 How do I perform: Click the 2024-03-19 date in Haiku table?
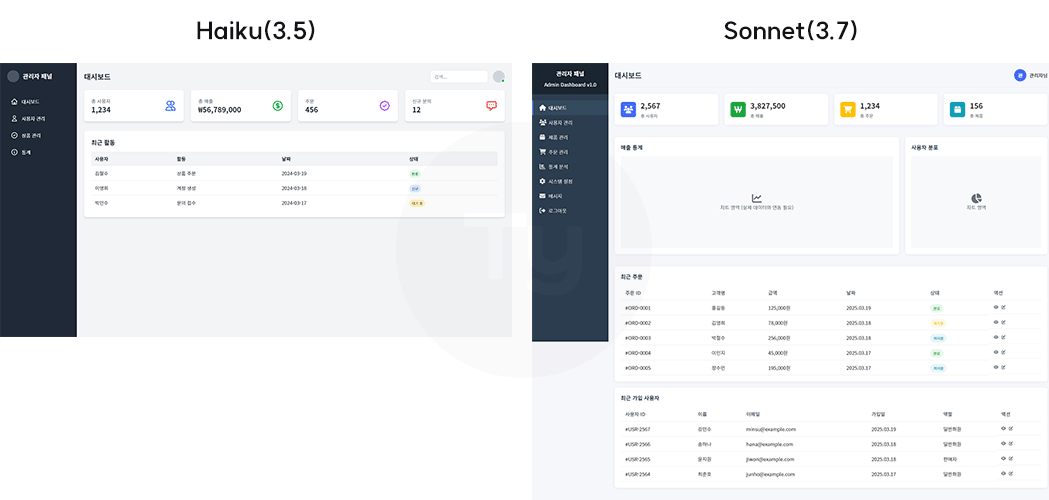click(294, 173)
